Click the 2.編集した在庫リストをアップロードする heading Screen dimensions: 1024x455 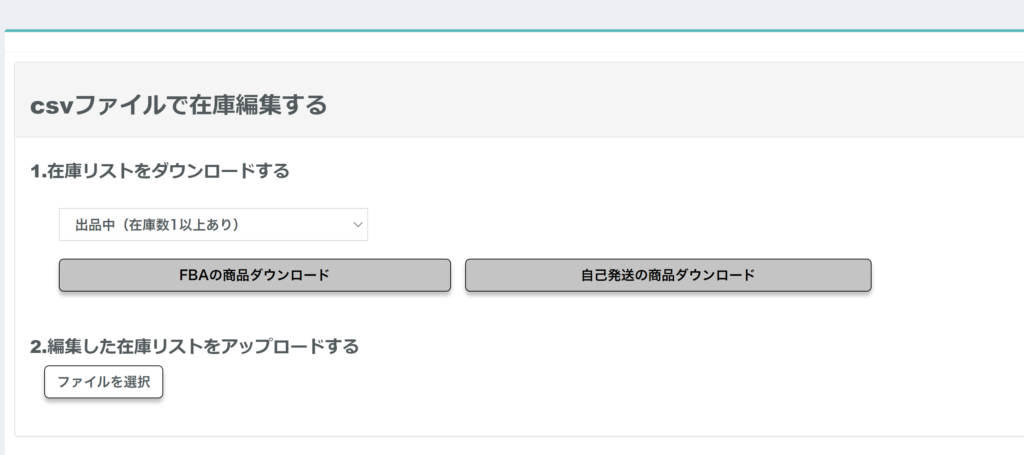(x=194, y=347)
